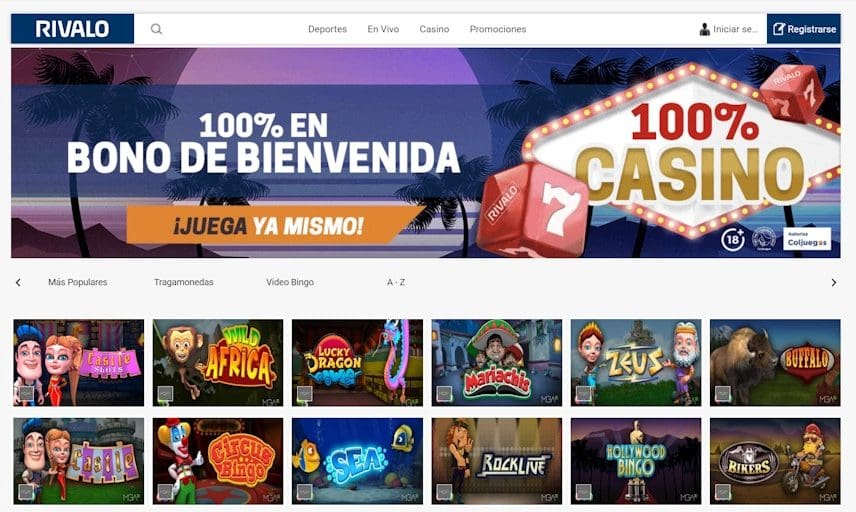Click the search magnifier icon
This screenshot has width=856, height=512.
(156, 29)
